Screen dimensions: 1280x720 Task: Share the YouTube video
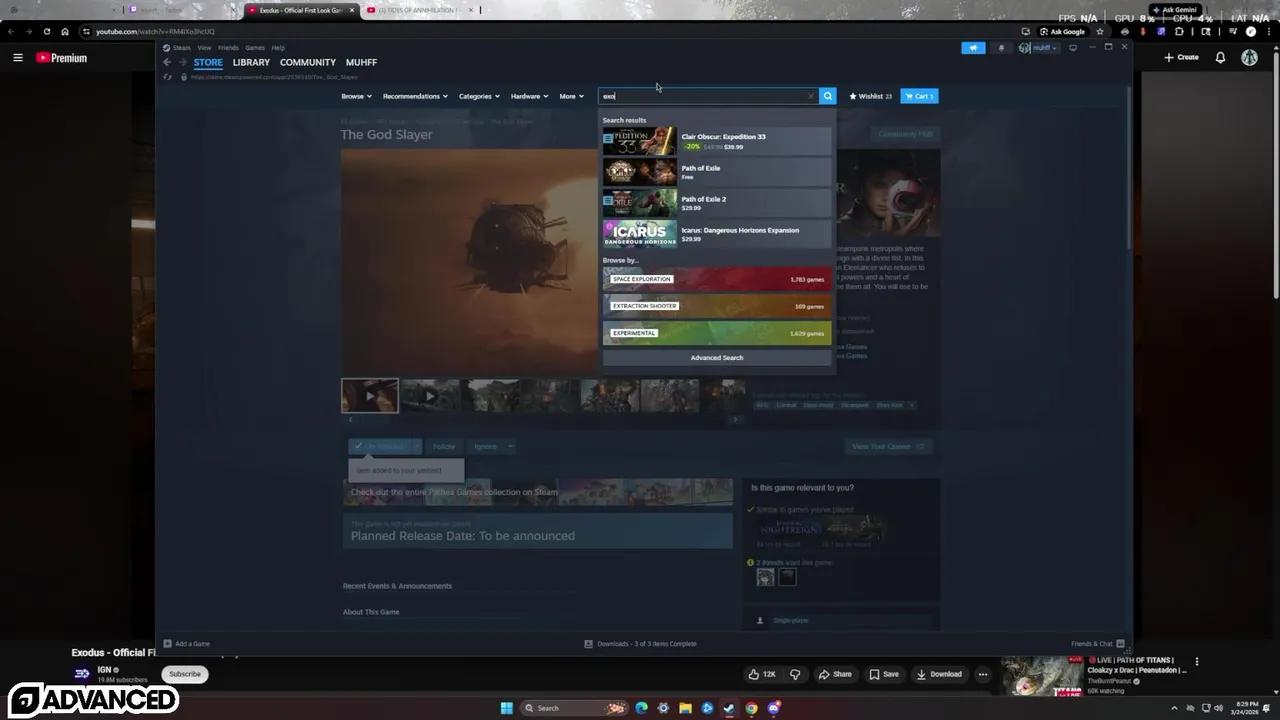(x=835, y=674)
